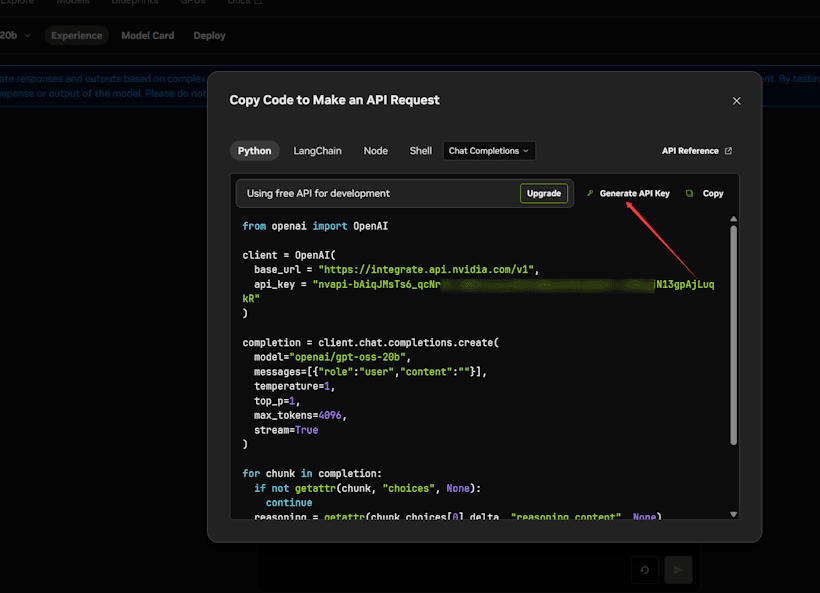Click the copy icon next to Copy

[x=690, y=194]
